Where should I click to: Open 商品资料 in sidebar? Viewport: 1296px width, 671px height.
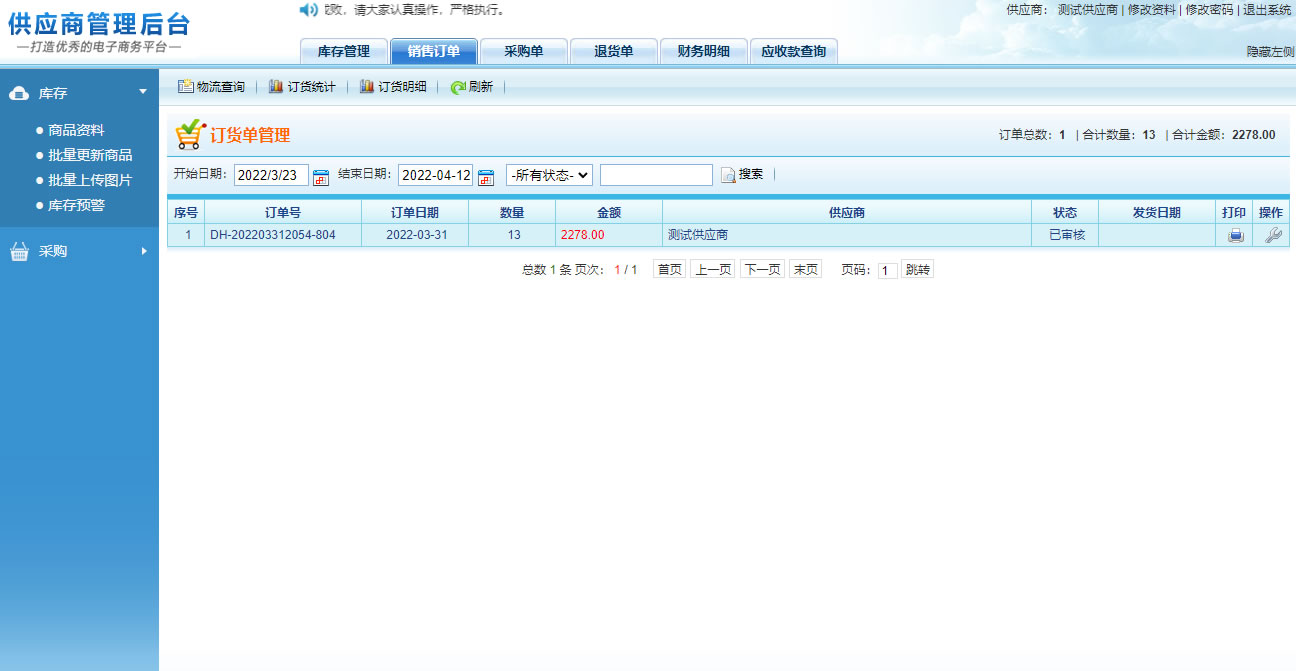76,130
